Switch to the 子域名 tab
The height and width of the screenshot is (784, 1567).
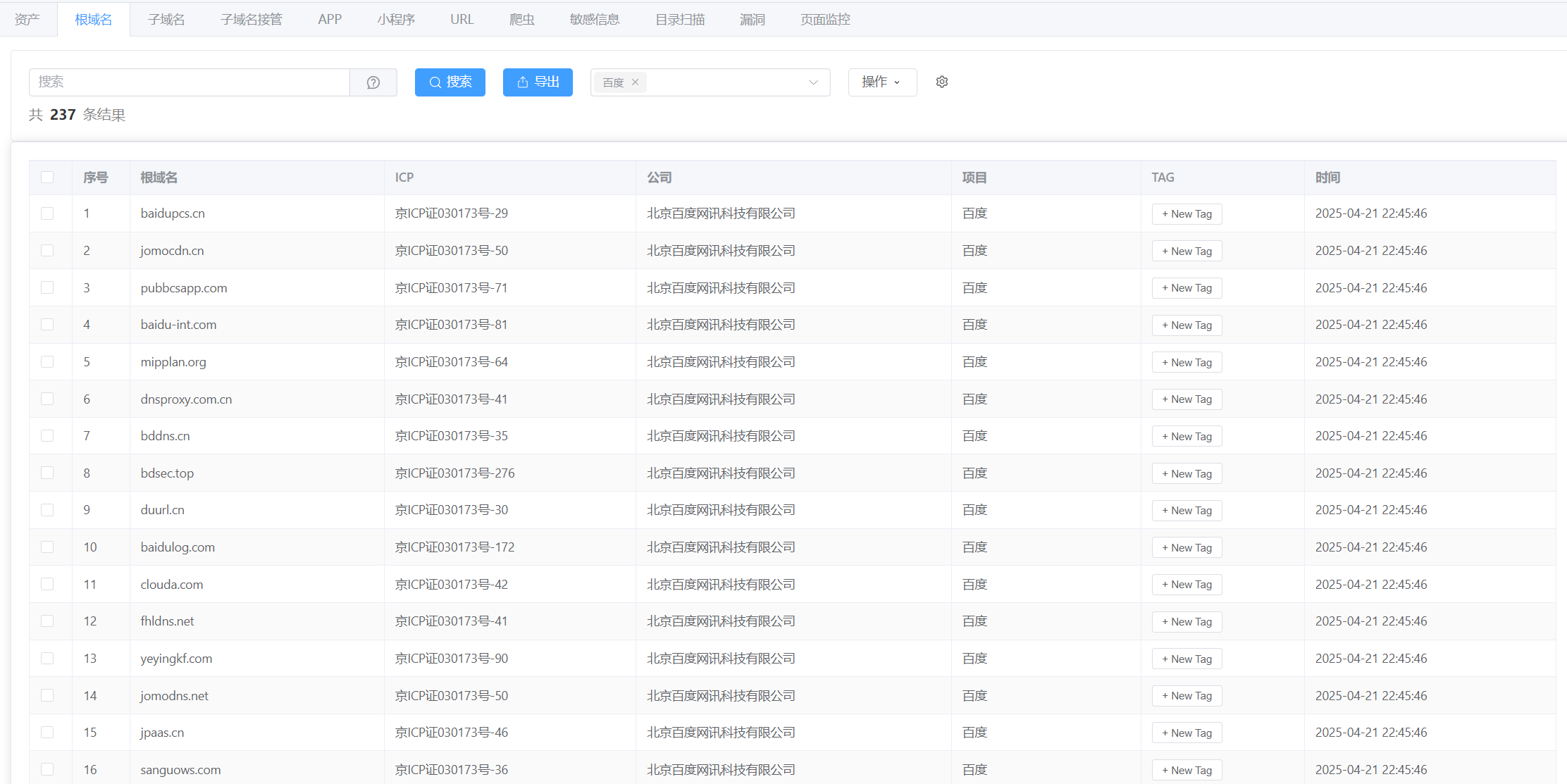(x=166, y=19)
